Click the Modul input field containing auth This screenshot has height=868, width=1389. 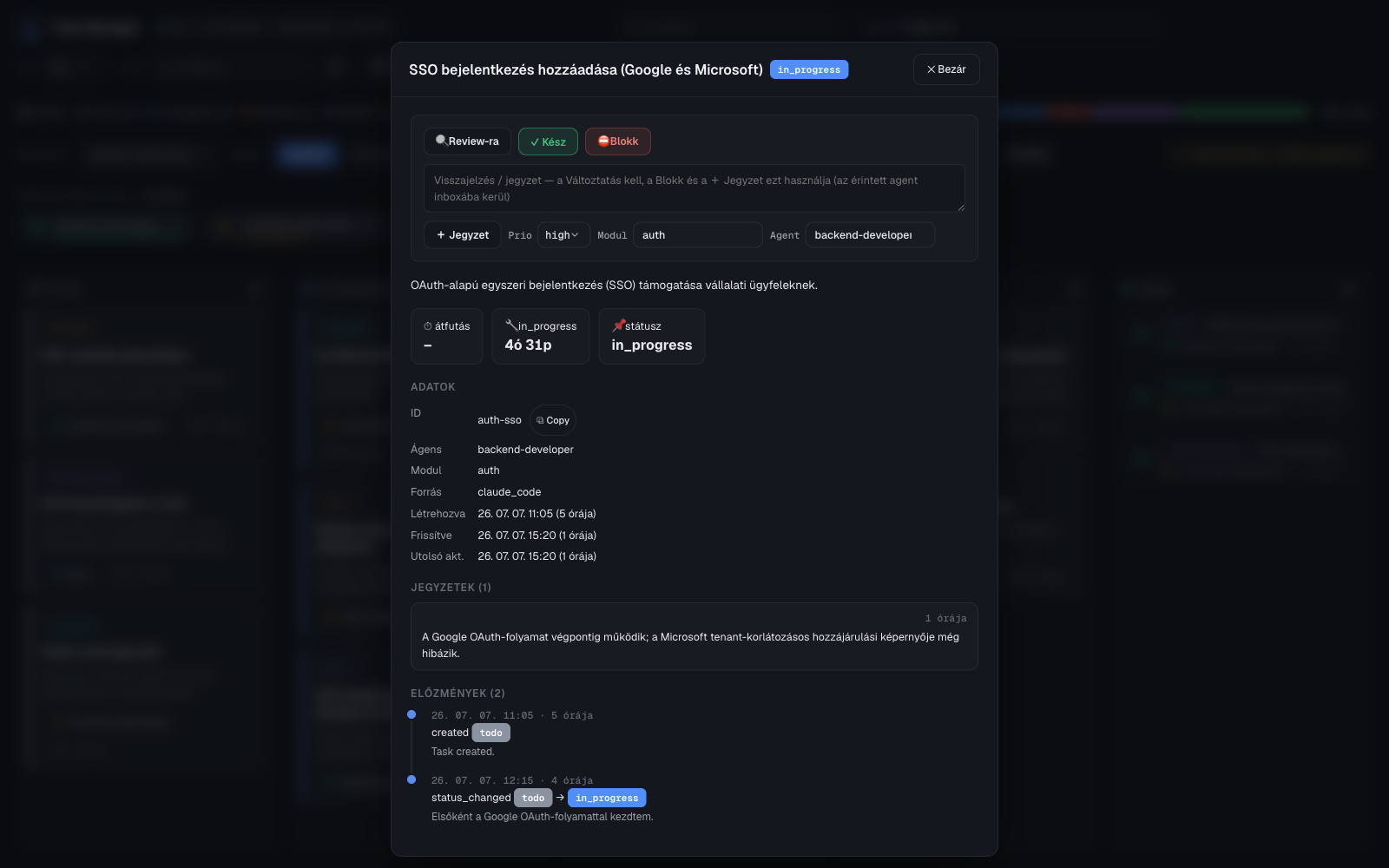(x=698, y=235)
